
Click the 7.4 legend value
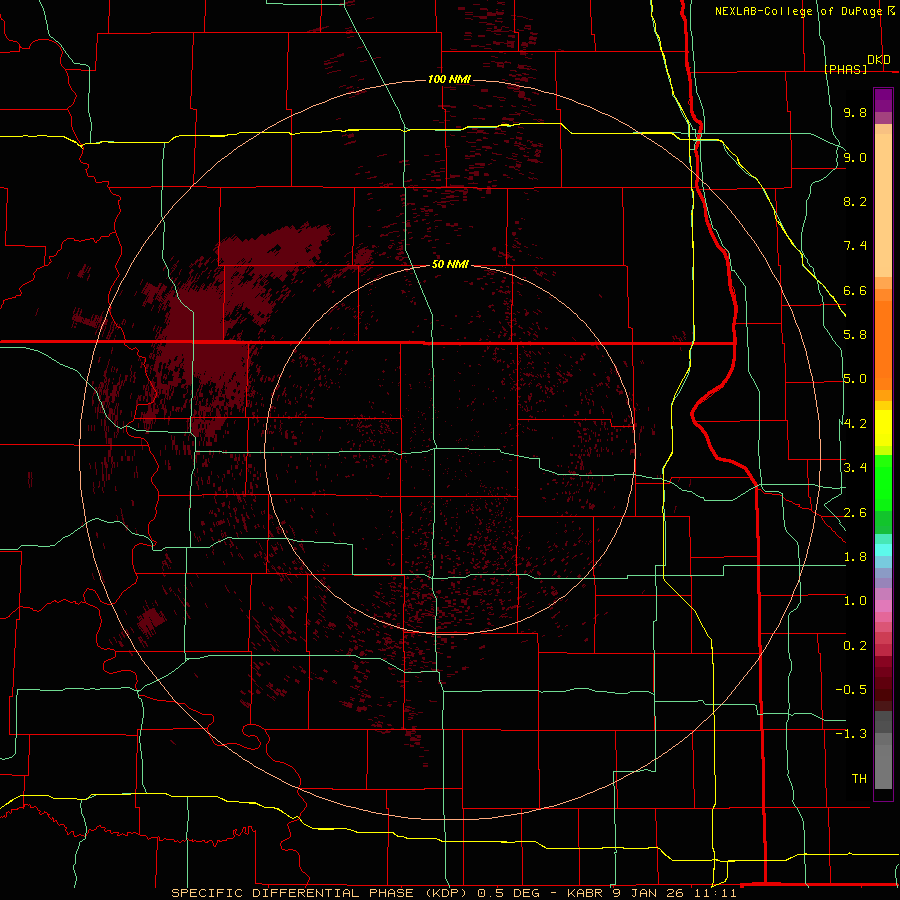855,246
